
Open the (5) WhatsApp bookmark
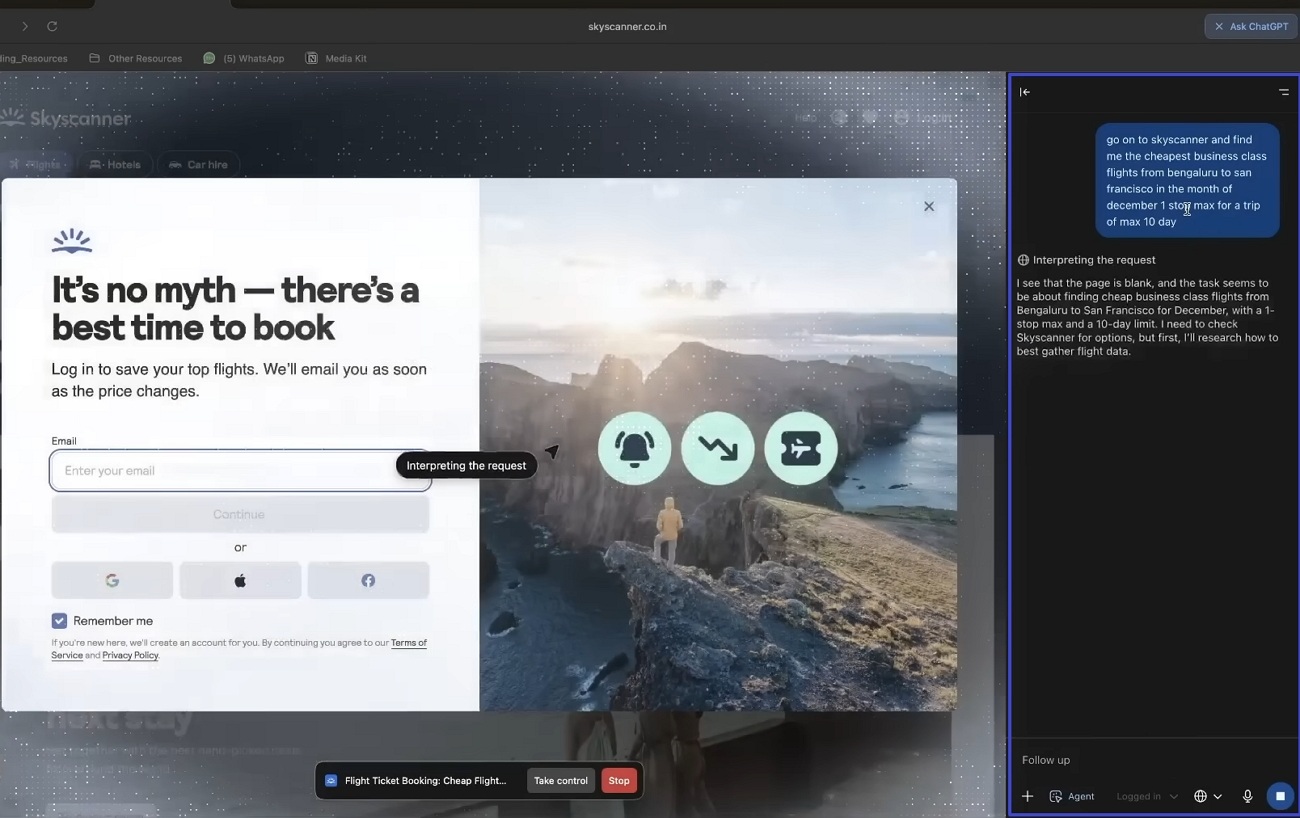coord(244,58)
